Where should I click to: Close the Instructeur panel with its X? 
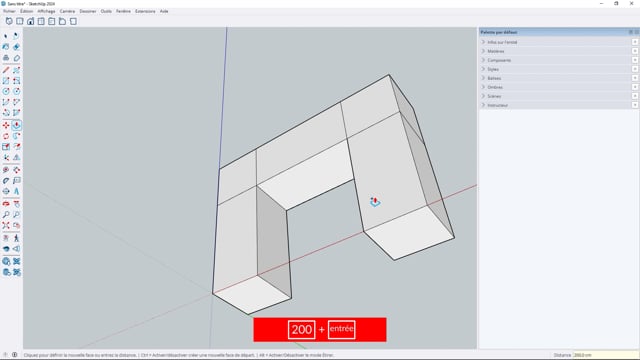pyautogui.click(x=635, y=105)
